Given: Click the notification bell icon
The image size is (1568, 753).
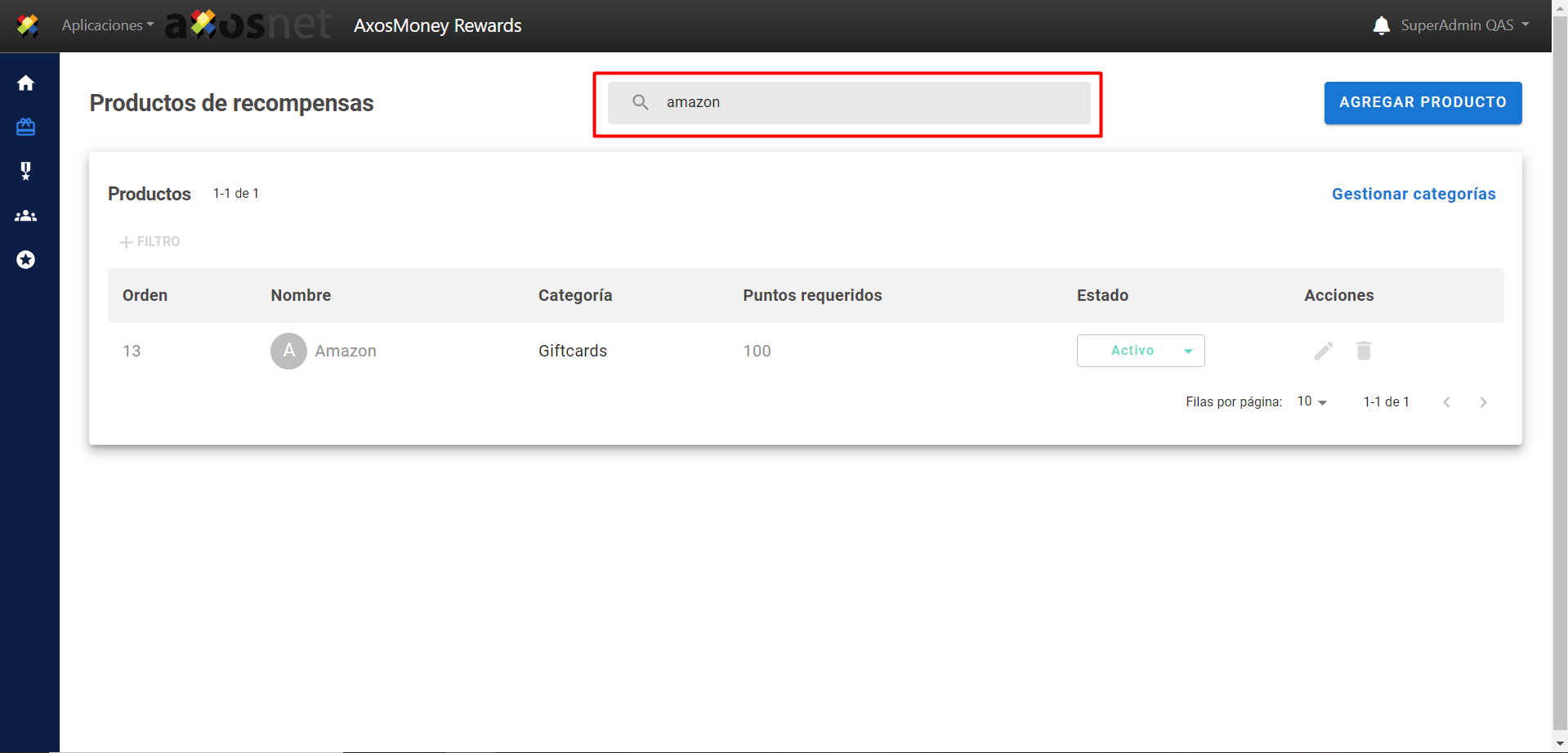Looking at the screenshot, I should [x=1381, y=25].
